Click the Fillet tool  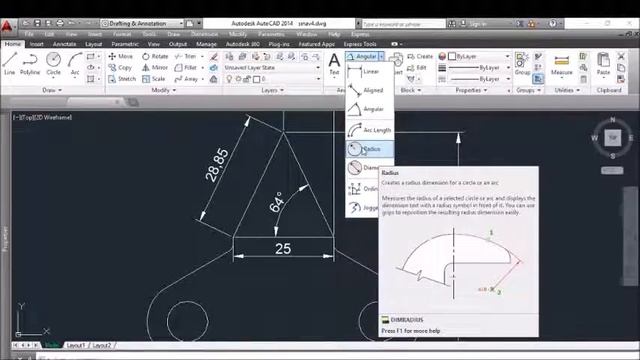186,68
